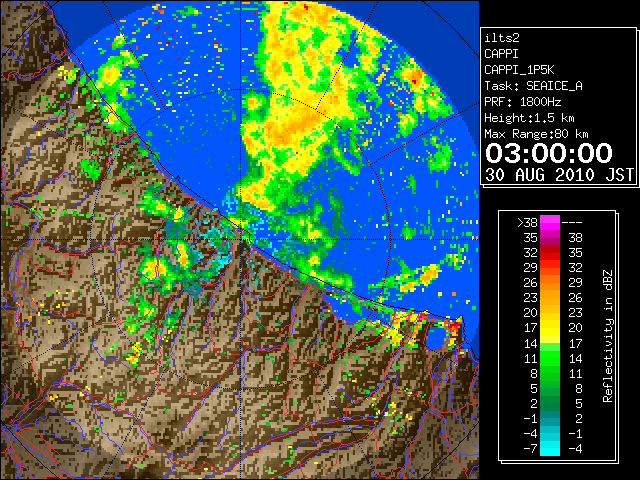Image resolution: width=640 pixels, height=480 pixels.
Task: Click the '03:00:00' timestamp
Action: [549, 153]
